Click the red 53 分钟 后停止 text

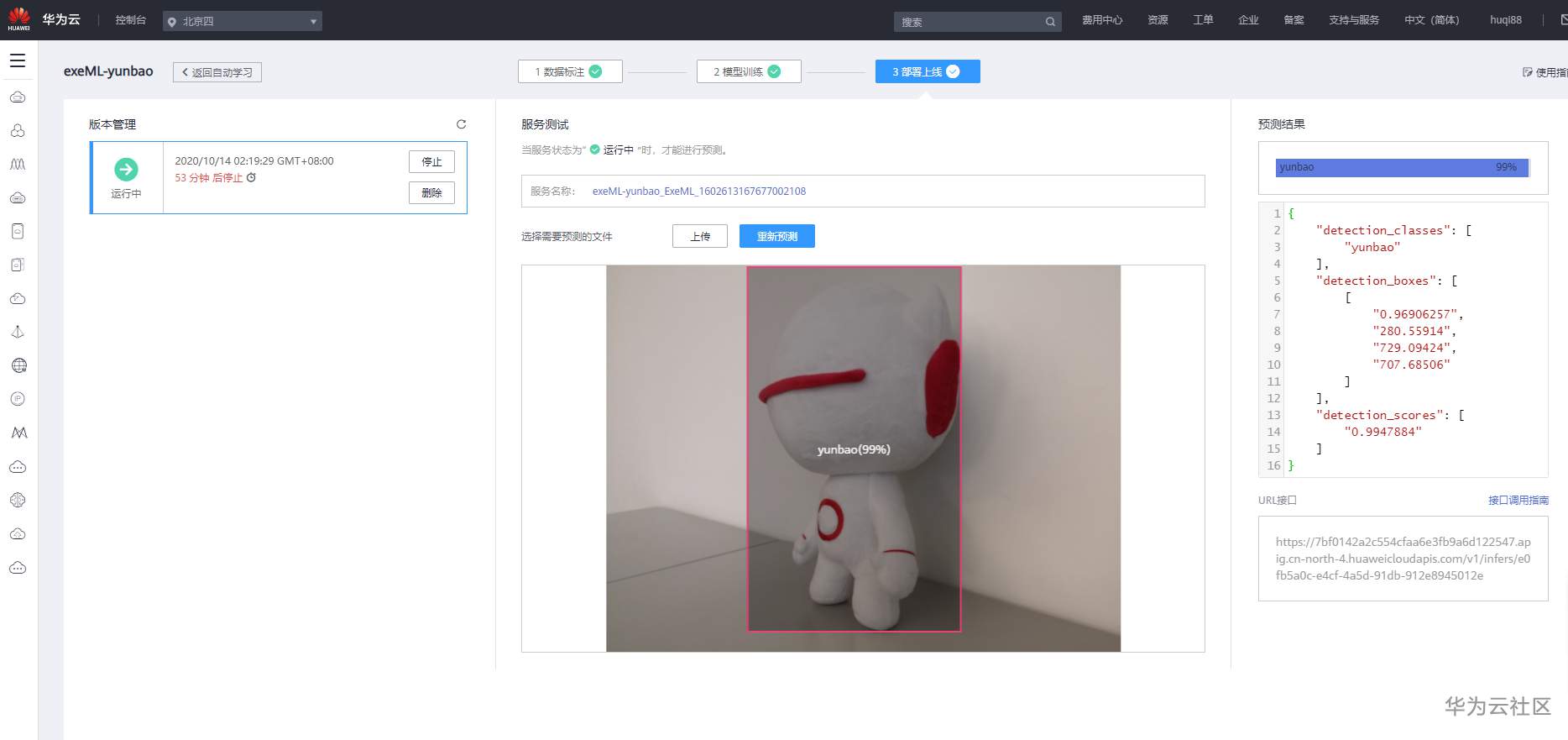pyautogui.click(x=209, y=178)
